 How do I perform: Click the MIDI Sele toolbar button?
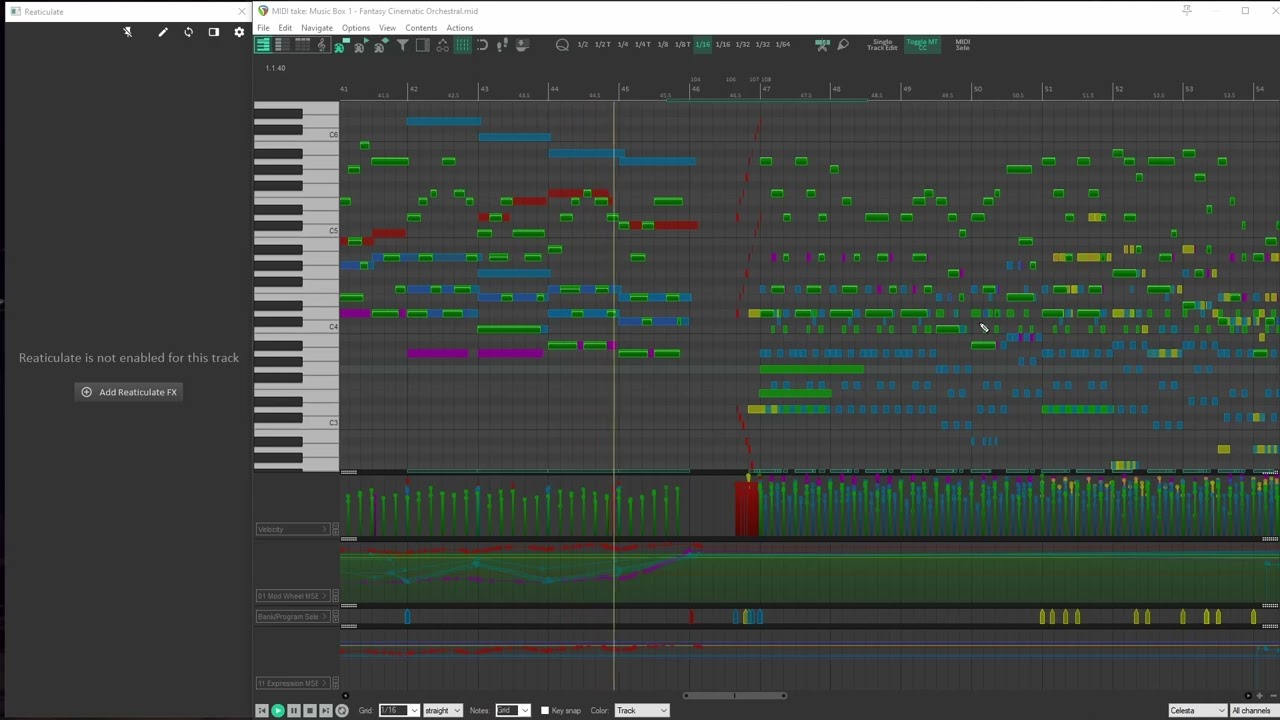coord(962,45)
